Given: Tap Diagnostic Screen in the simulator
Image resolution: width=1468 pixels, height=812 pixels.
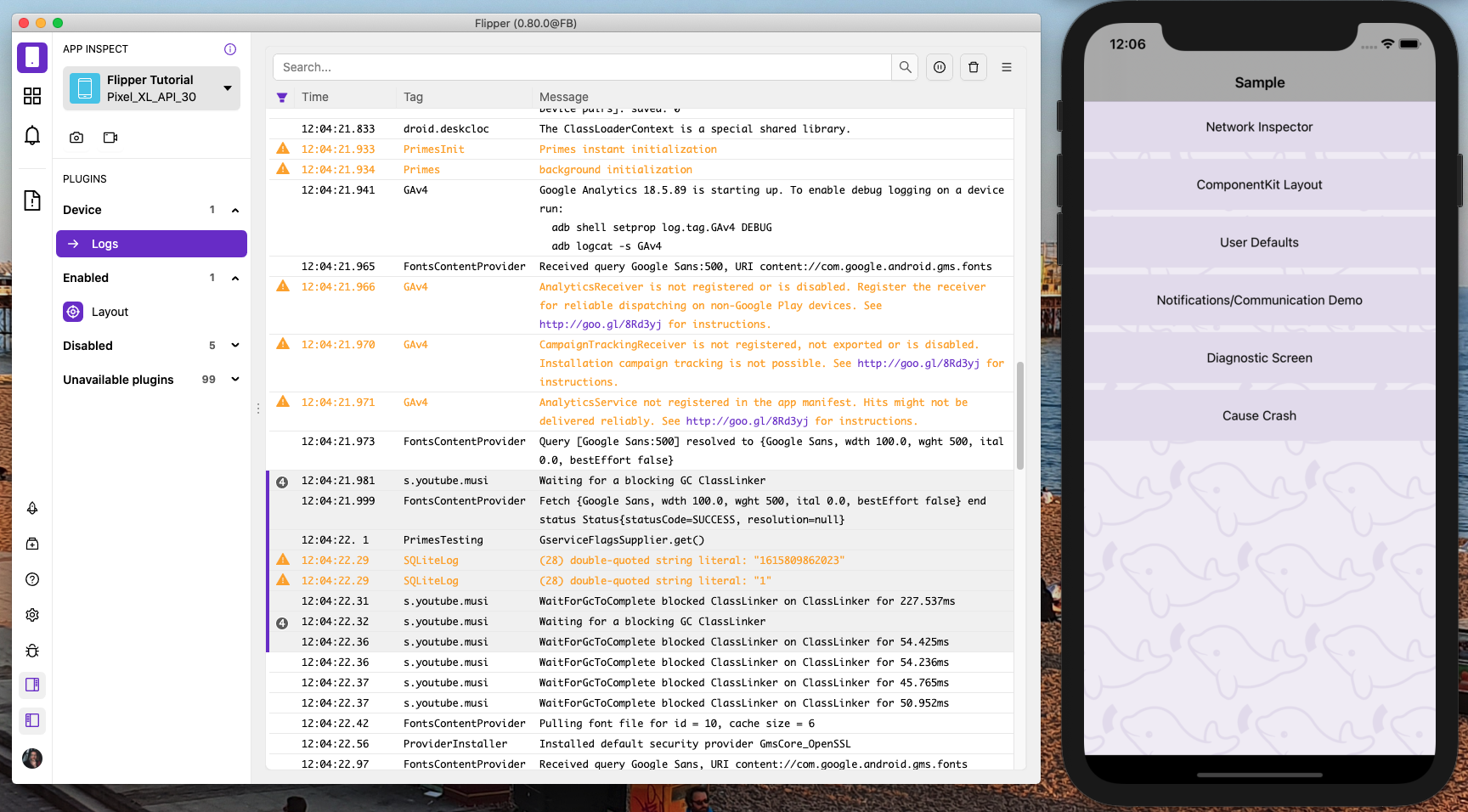Looking at the screenshot, I should coord(1259,358).
